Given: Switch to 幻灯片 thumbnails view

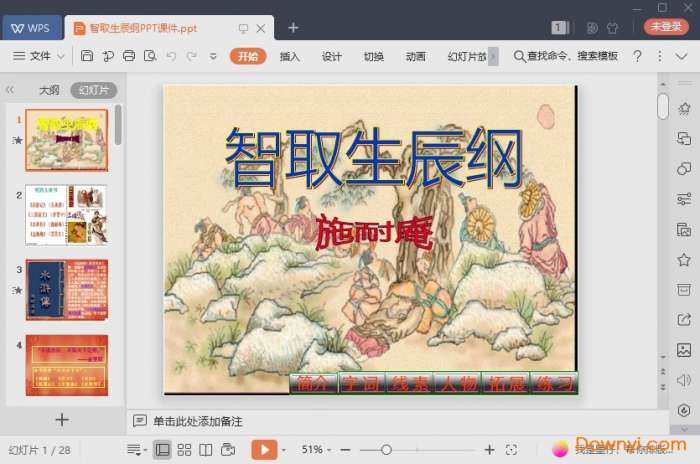Looking at the screenshot, I should [94, 90].
